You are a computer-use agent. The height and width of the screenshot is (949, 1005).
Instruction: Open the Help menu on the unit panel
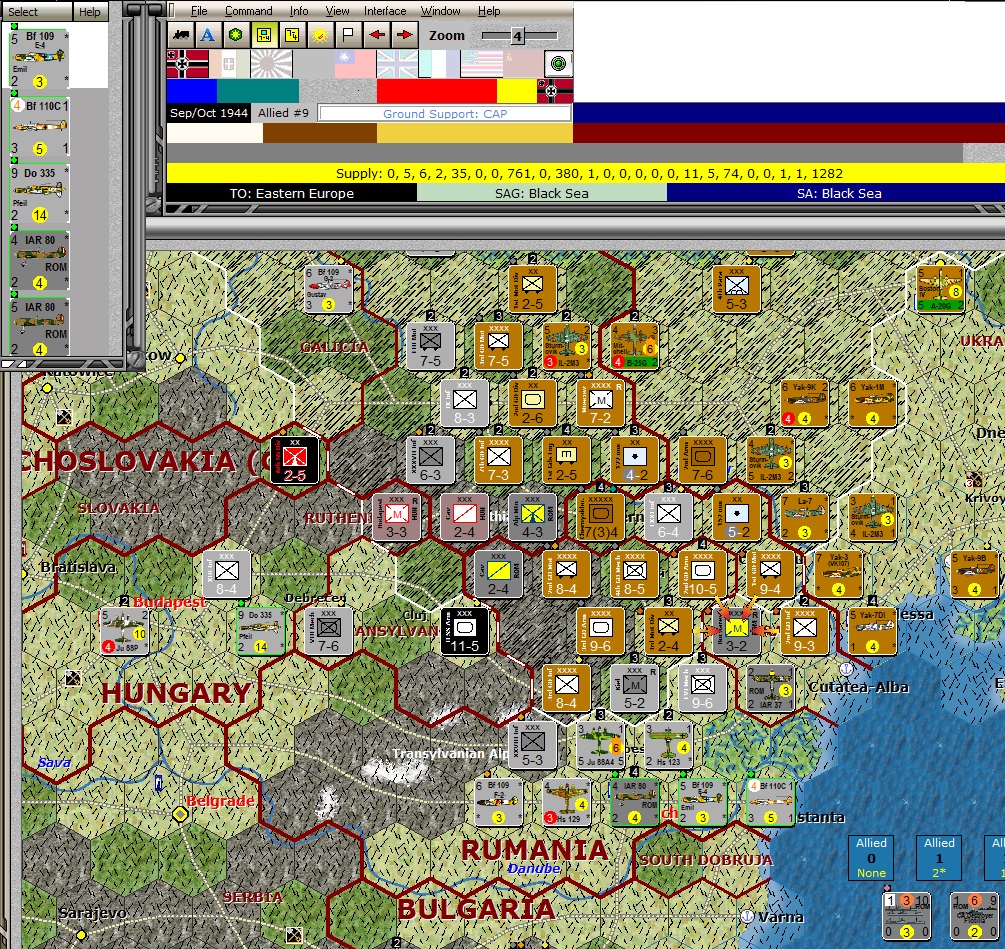point(89,12)
